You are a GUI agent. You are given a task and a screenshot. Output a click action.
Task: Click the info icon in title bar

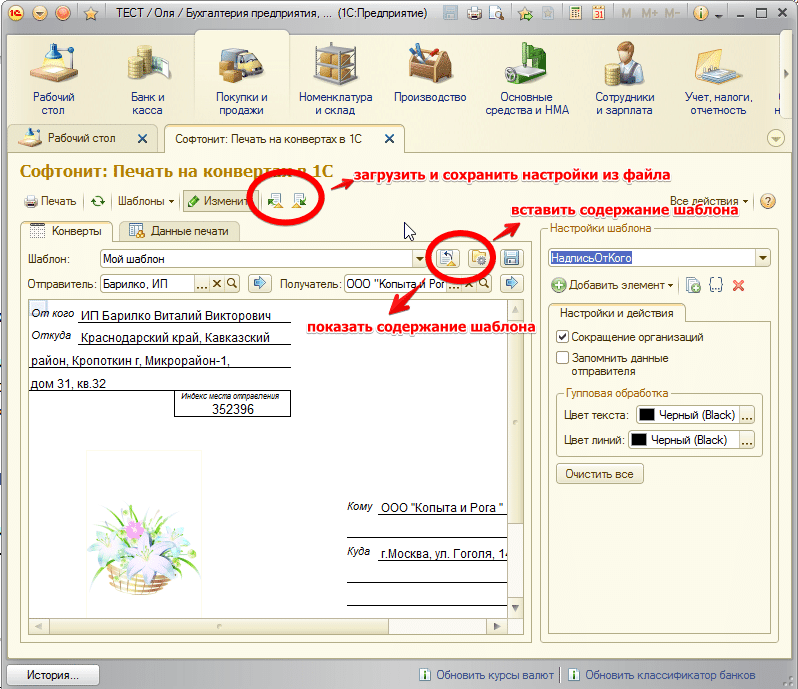(701, 13)
